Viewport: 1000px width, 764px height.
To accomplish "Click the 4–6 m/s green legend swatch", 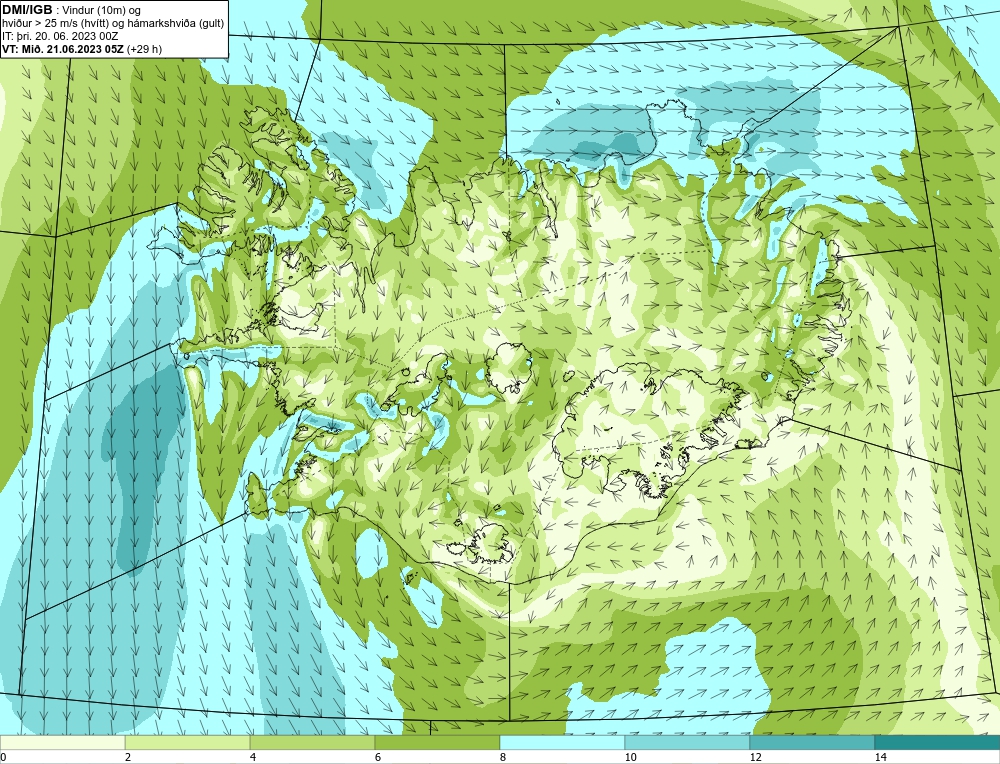I will coord(312,742).
